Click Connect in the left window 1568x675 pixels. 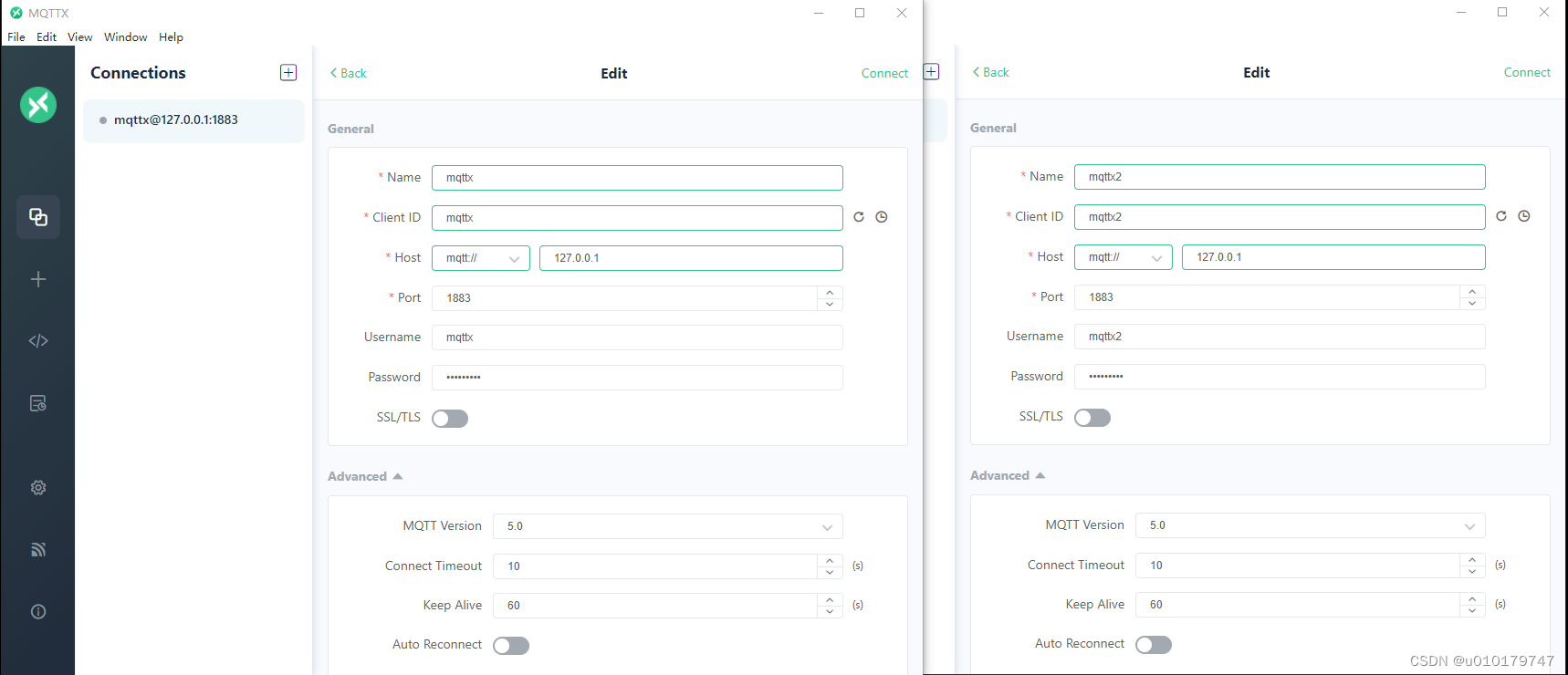pyautogui.click(x=884, y=73)
